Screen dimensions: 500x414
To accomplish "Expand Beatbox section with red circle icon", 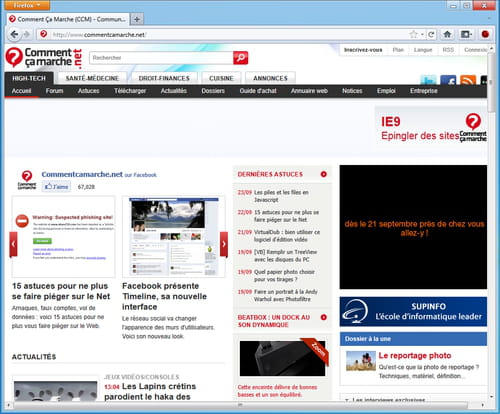I will (x=323, y=317).
